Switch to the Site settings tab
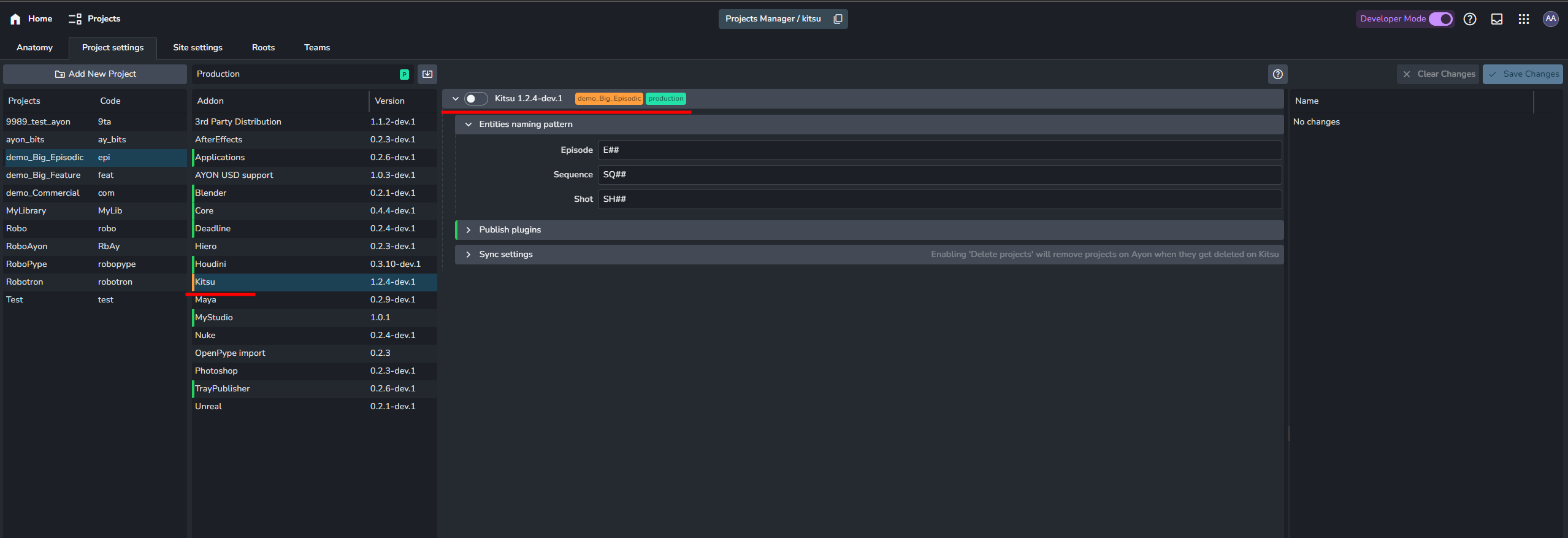Screen dimensions: 1568x538 [197, 47]
